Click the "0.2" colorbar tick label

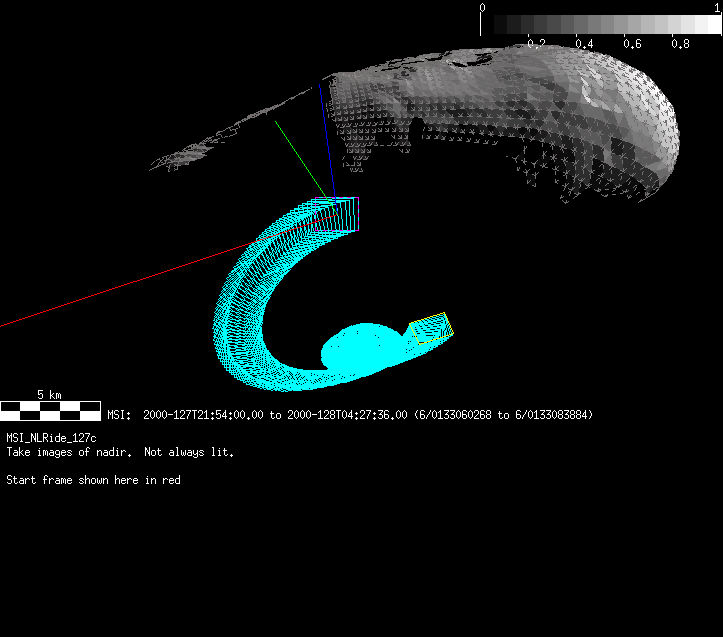536,44
